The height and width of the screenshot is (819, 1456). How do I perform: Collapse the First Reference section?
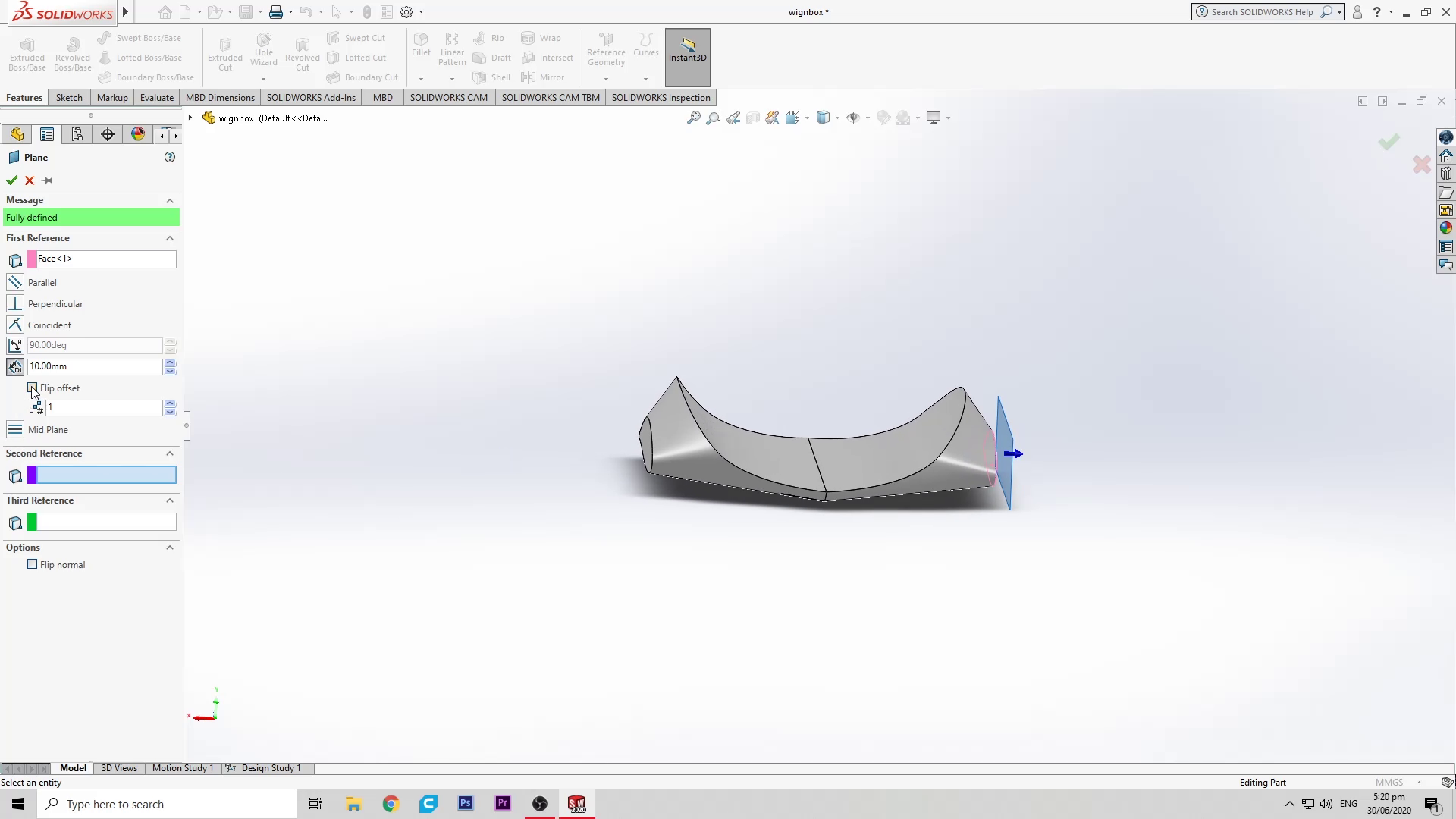(x=170, y=238)
